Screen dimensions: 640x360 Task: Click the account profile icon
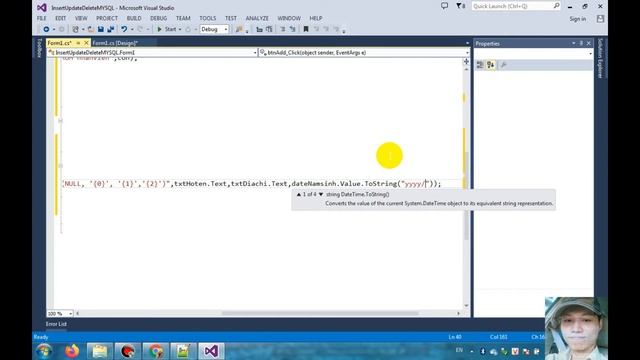pos(600,19)
